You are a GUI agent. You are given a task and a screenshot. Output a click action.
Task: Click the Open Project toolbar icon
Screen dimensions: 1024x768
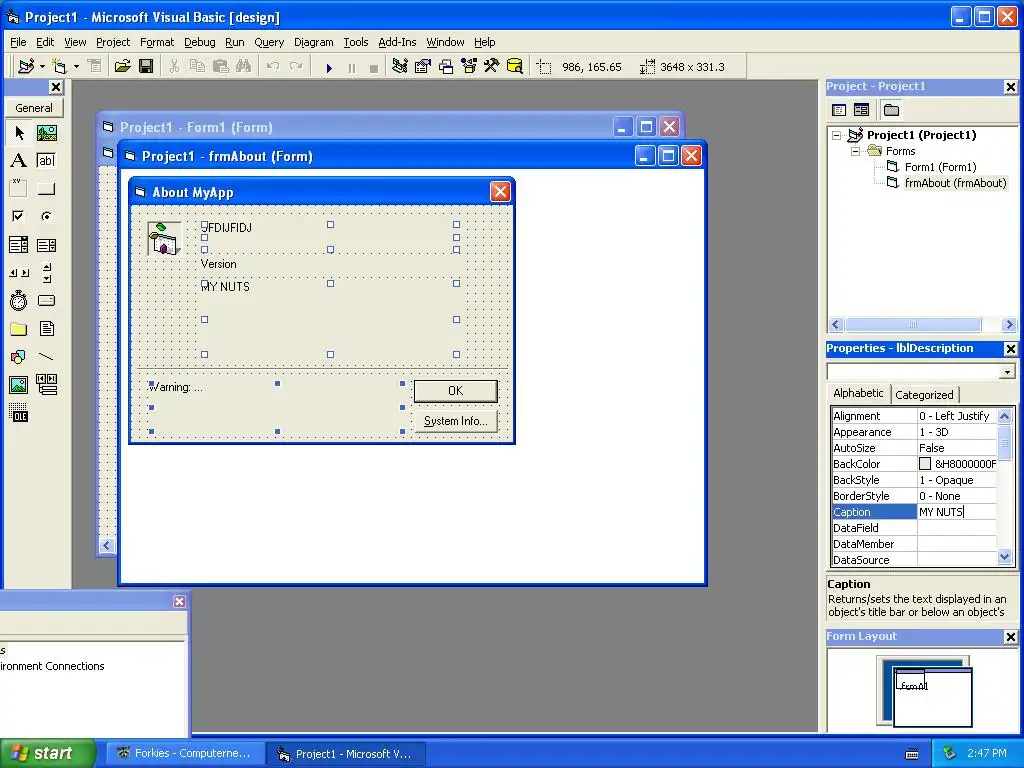coord(122,67)
